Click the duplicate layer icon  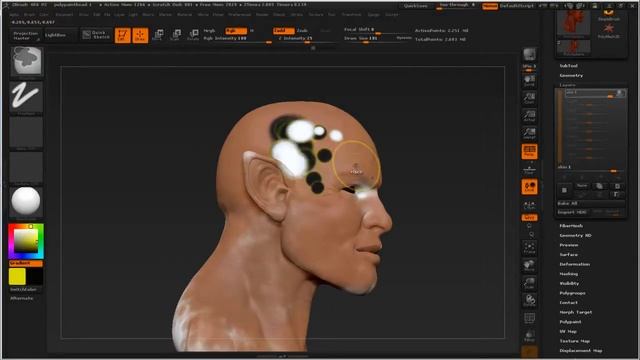coord(600,186)
